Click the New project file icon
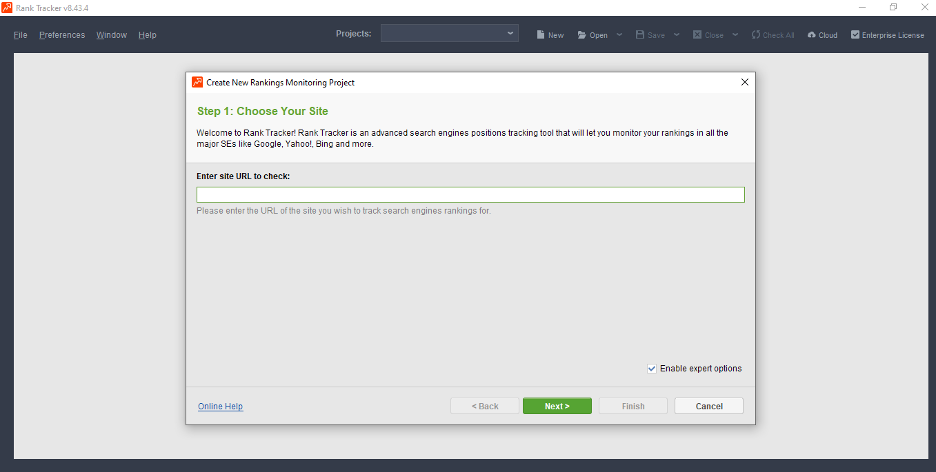This screenshot has width=936, height=472. pos(541,35)
